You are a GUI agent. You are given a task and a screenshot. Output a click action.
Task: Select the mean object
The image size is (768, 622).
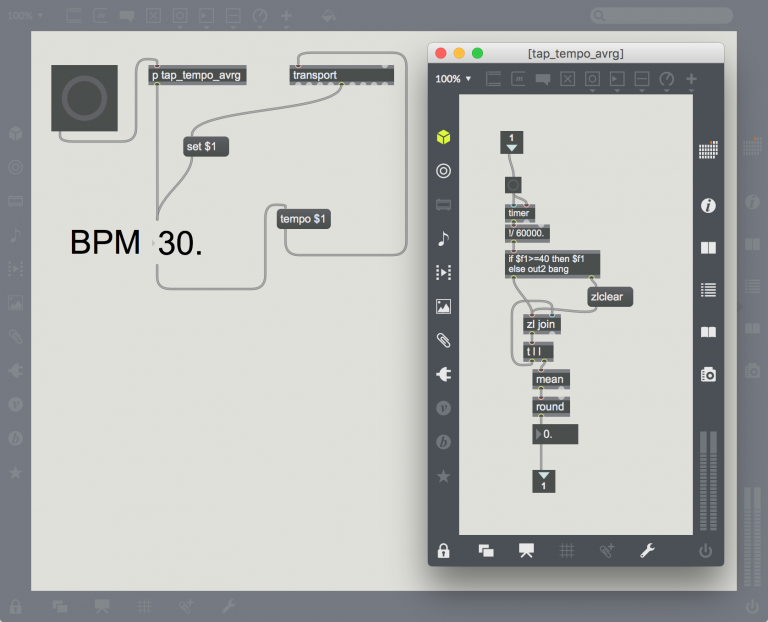(551, 379)
